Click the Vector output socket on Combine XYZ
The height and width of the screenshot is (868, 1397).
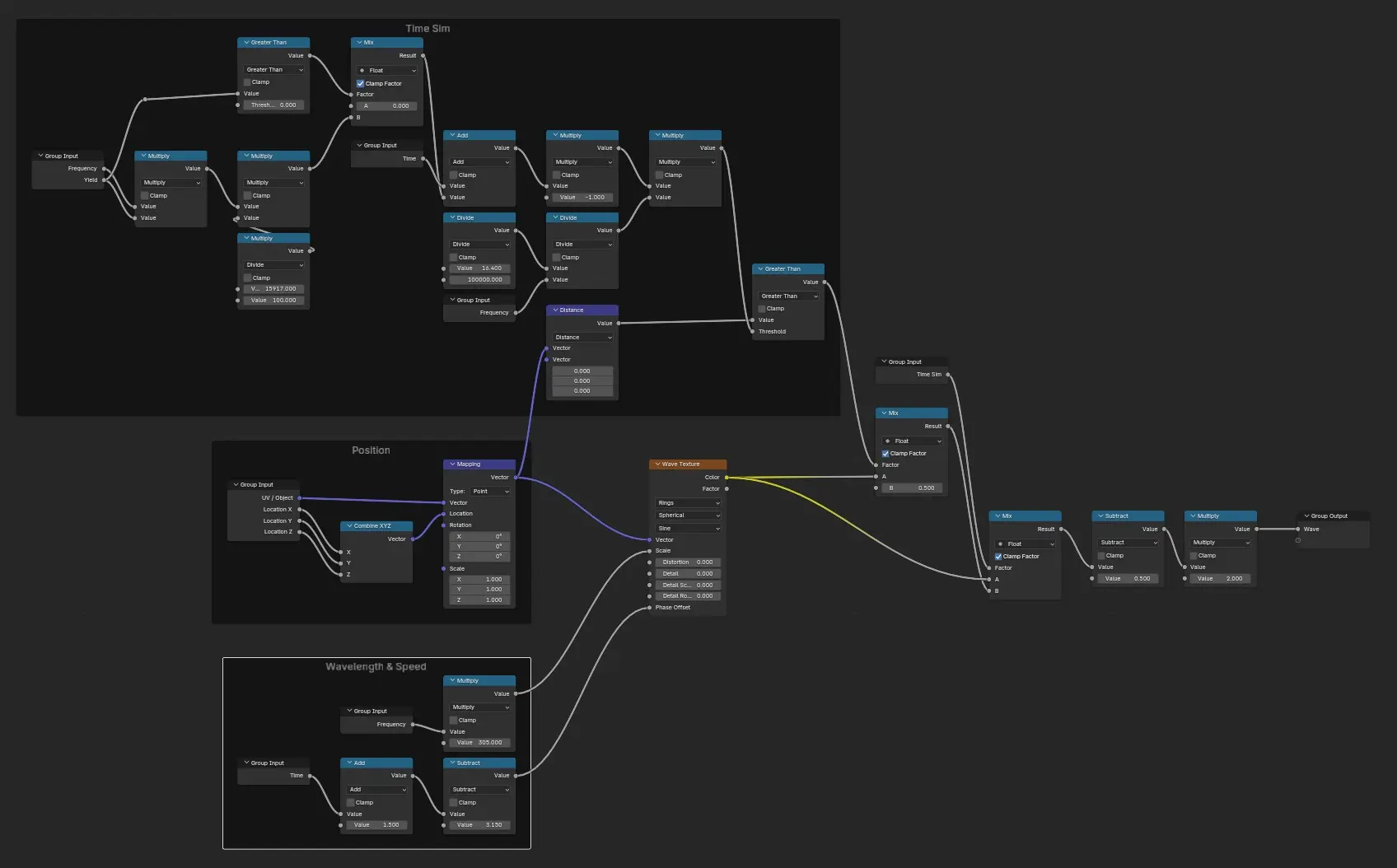pos(413,539)
